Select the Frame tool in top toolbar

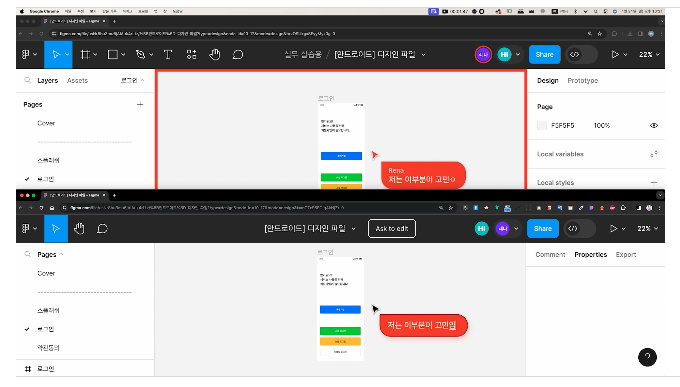tap(85, 55)
